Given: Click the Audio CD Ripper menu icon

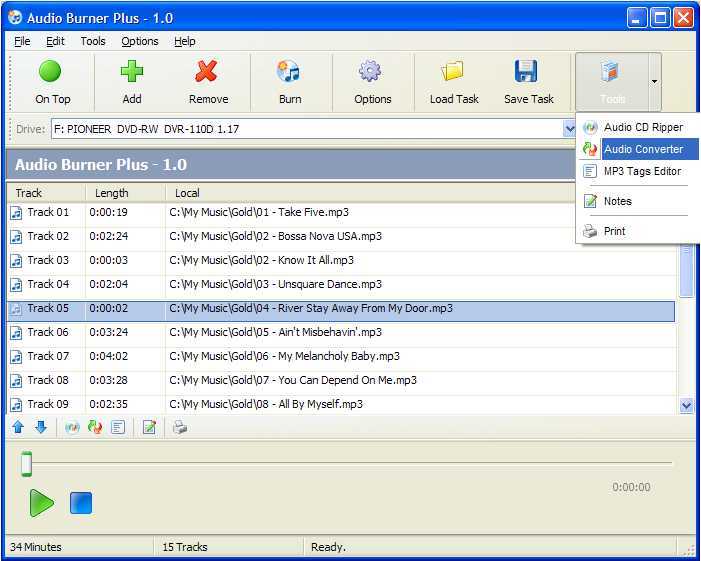Looking at the screenshot, I should pyautogui.click(x=590, y=128).
